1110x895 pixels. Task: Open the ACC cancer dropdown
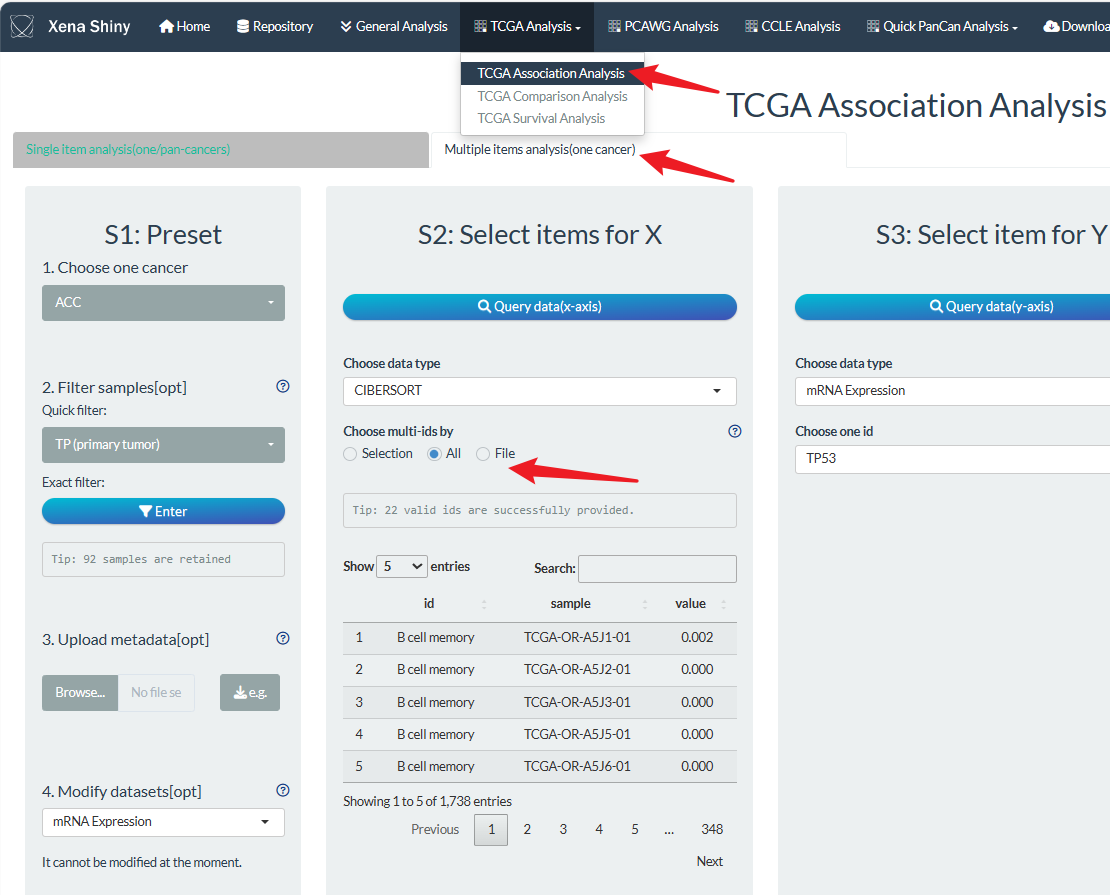(x=163, y=303)
